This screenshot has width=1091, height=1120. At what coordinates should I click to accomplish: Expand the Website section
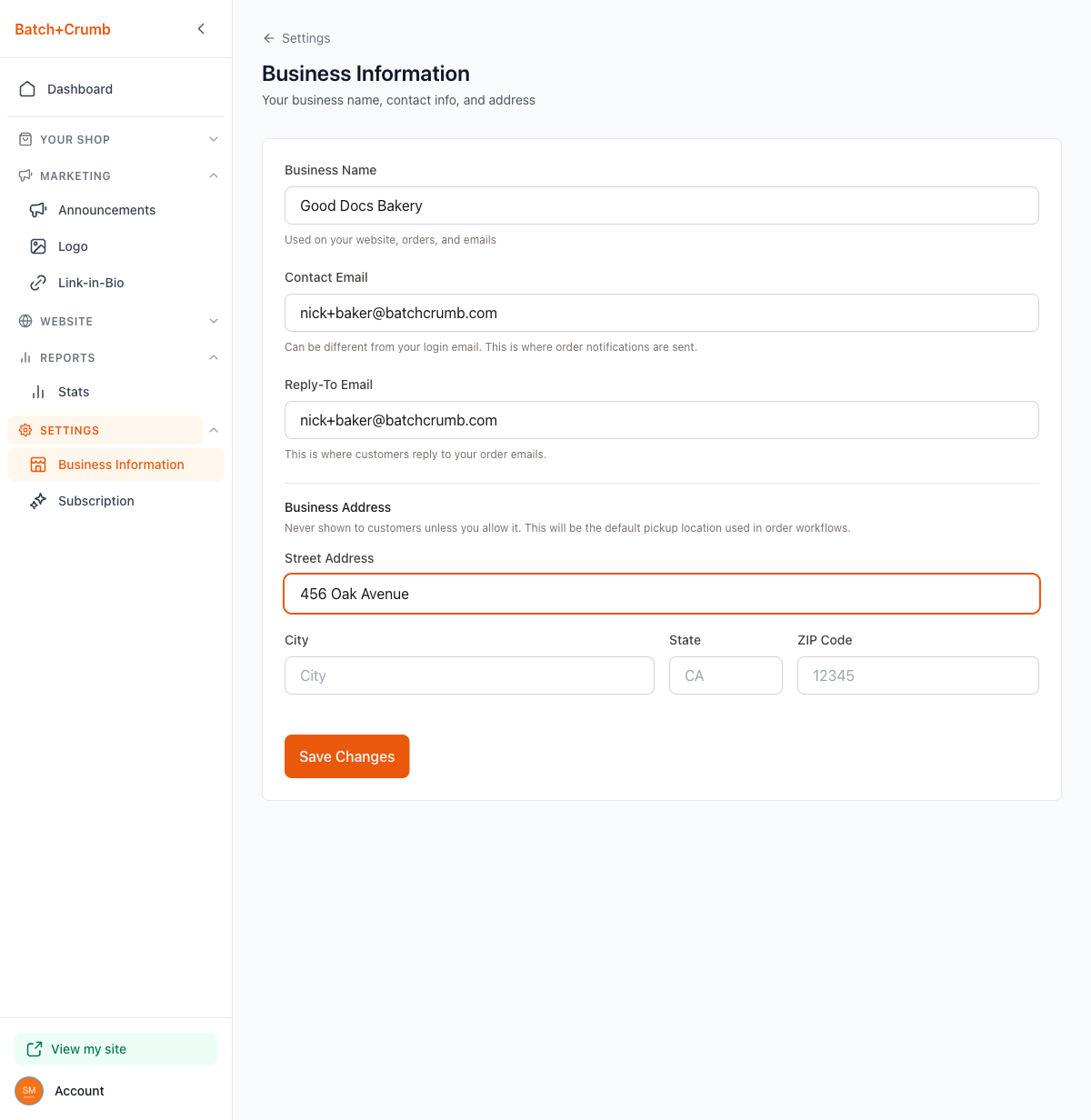tap(214, 321)
